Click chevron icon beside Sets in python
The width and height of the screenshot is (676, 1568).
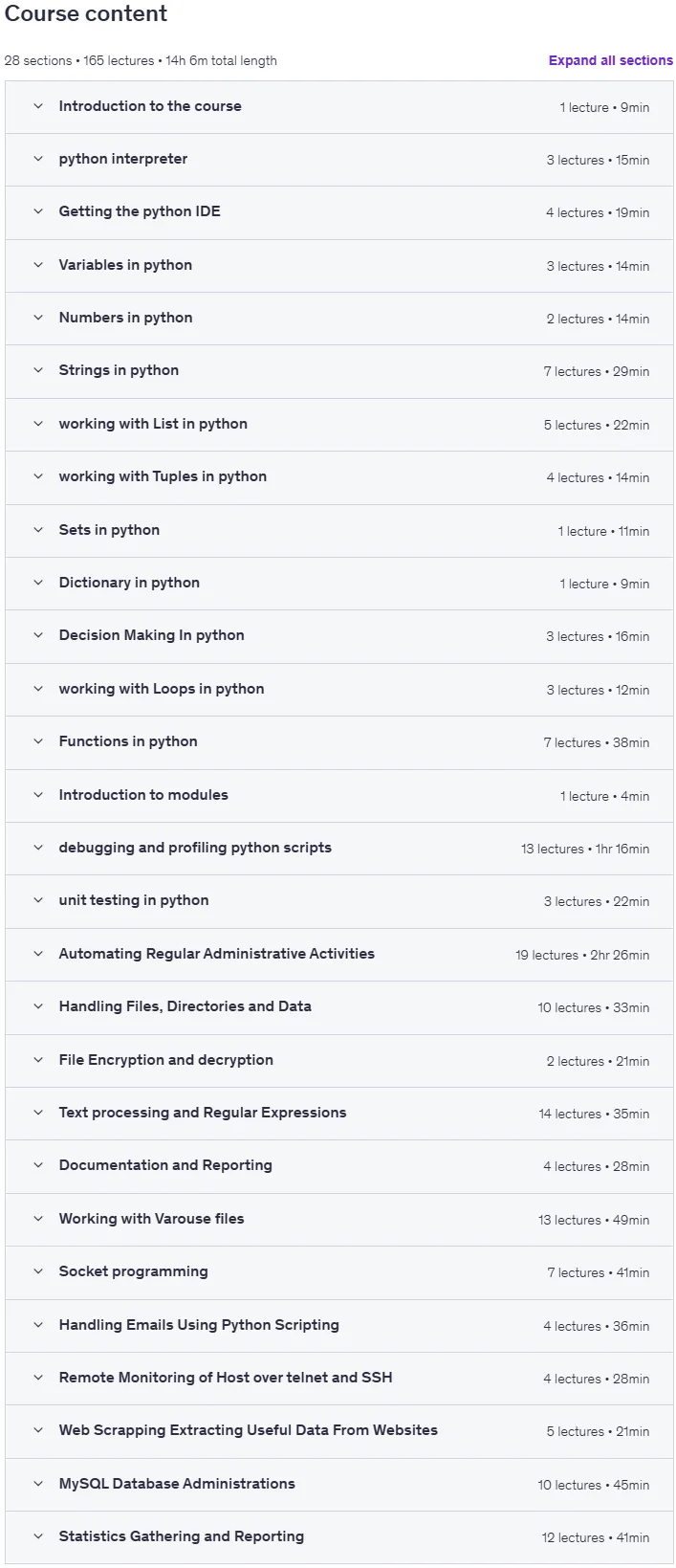[x=38, y=530]
